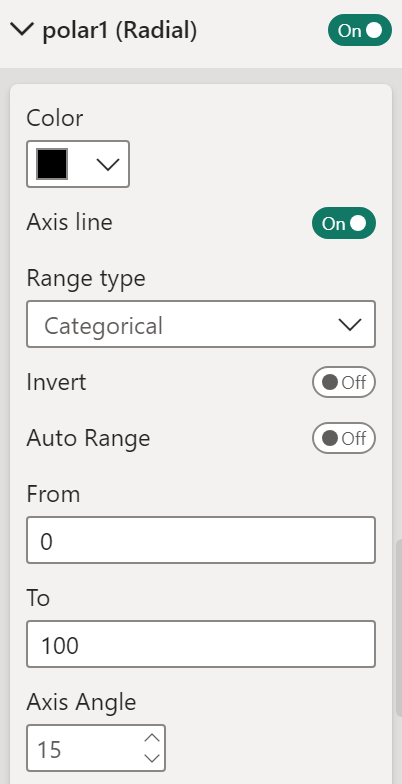Viewport: 402px width, 784px height.
Task: Click the To field showing 100
Action: click(x=201, y=644)
